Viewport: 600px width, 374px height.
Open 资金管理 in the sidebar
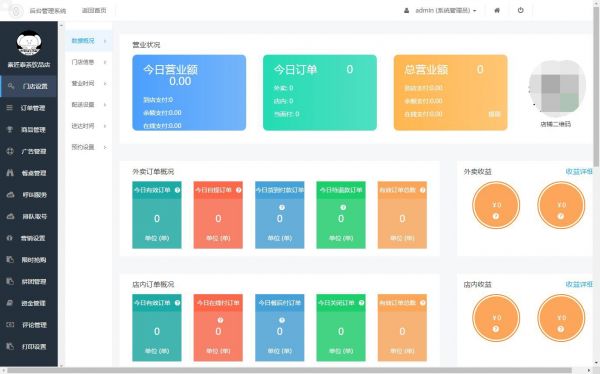point(29,303)
